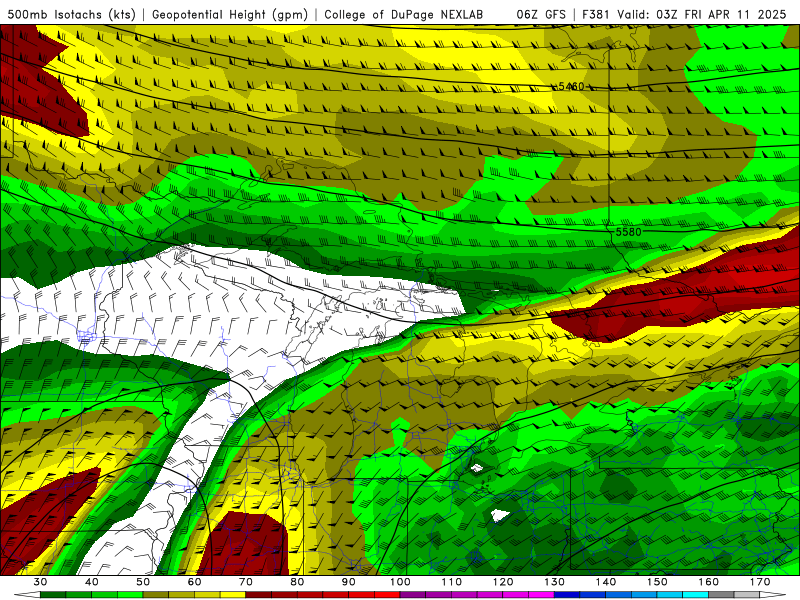Click the magenta colorbar swatch before 130
800x600 pixels.
[x=541, y=595]
